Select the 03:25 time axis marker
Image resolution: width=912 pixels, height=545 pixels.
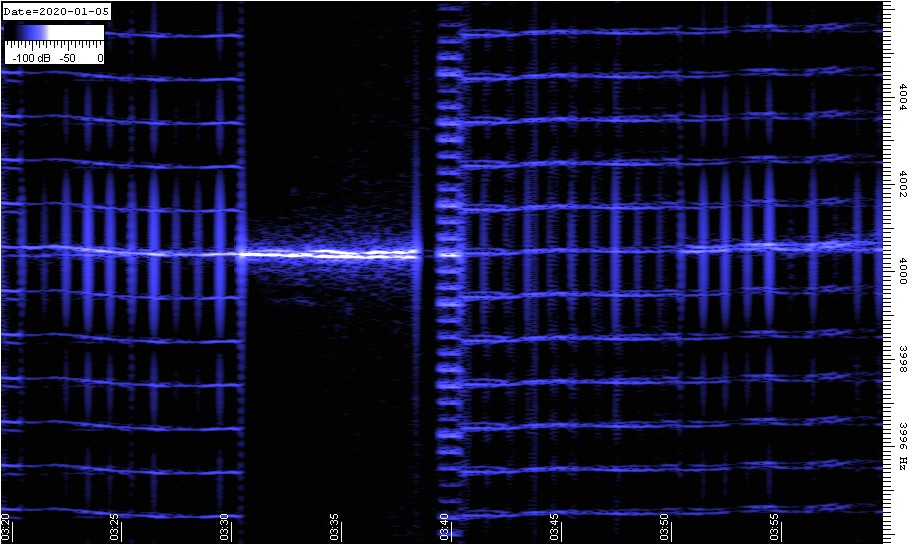[115, 527]
